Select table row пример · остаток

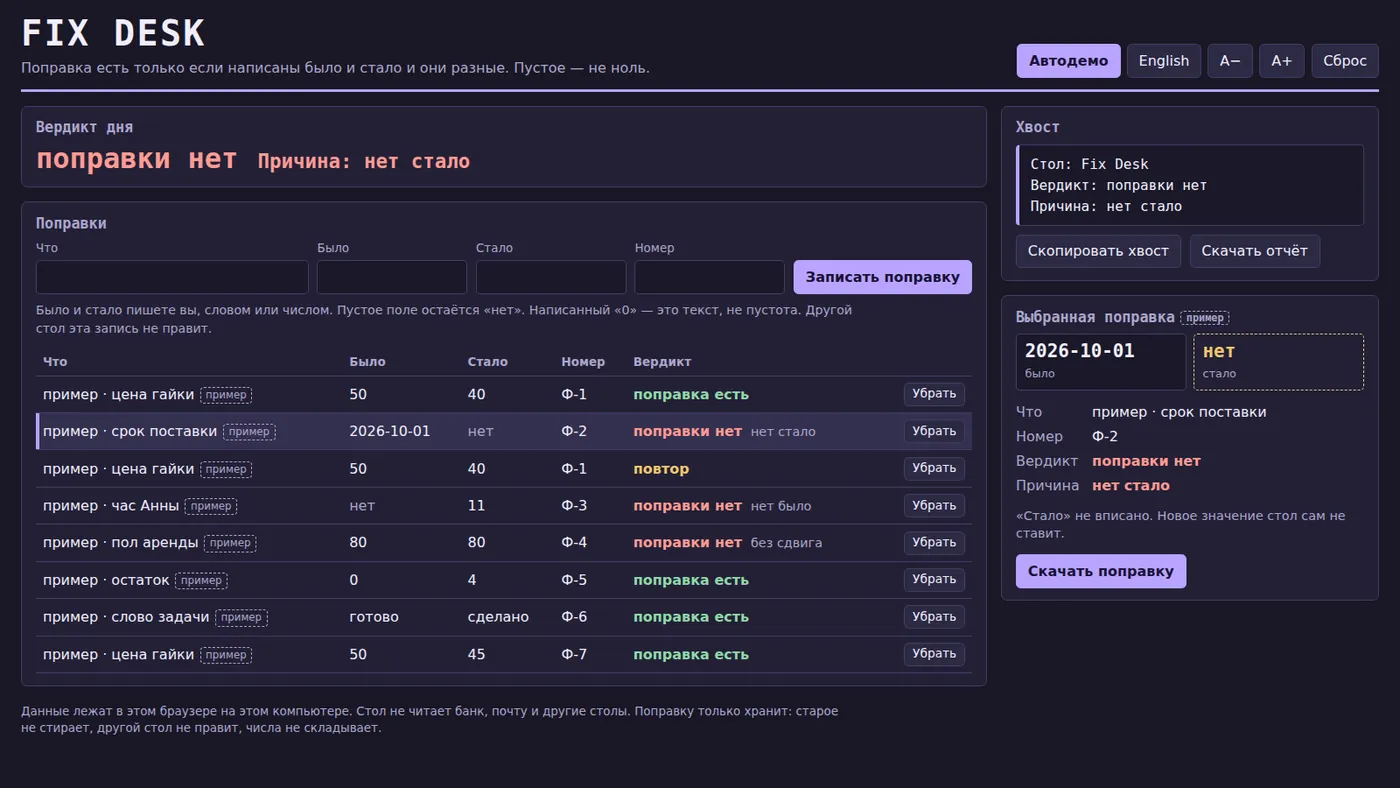click(x=503, y=580)
